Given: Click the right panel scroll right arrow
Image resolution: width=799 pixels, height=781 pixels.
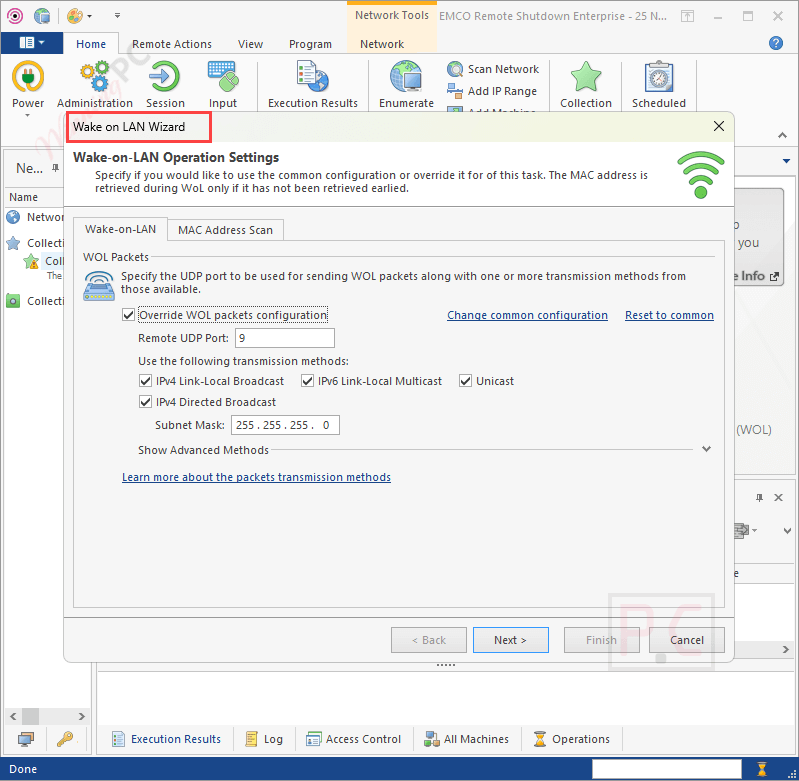Looking at the screenshot, I should [785, 650].
